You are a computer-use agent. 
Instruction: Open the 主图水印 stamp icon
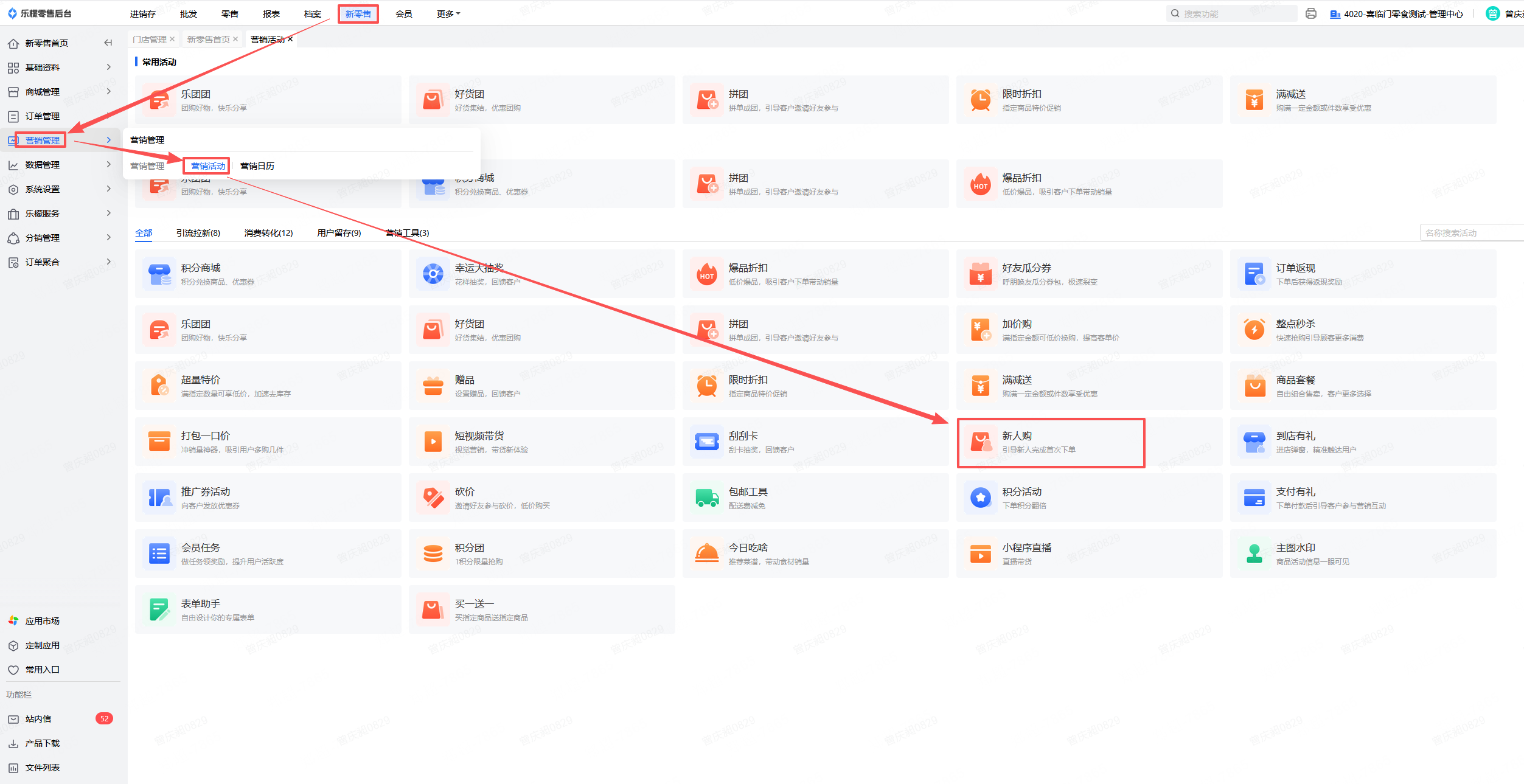point(1254,554)
